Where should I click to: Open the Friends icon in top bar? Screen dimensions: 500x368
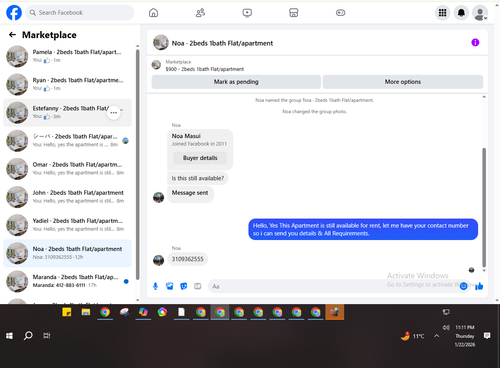point(200,13)
